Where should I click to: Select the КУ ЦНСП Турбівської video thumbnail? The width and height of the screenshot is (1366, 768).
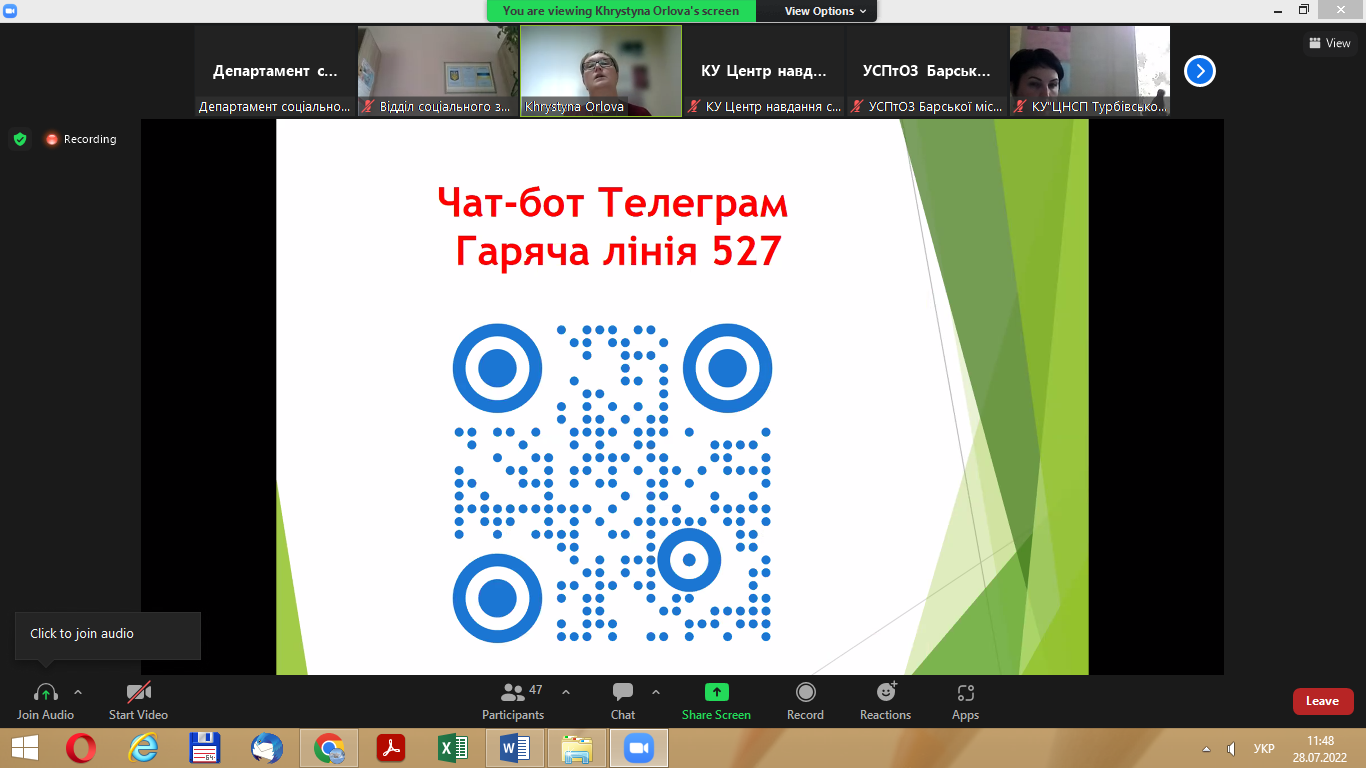pos(1090,71)
